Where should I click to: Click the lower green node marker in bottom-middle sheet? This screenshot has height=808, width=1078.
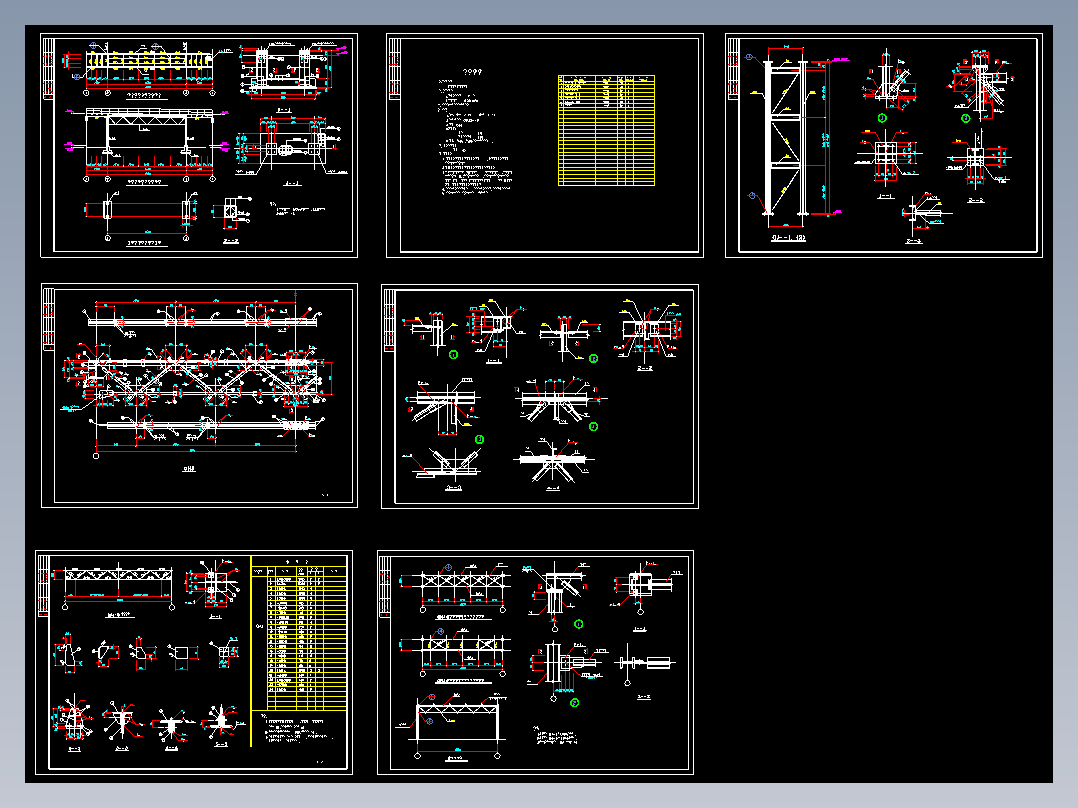tap(575, 703)
